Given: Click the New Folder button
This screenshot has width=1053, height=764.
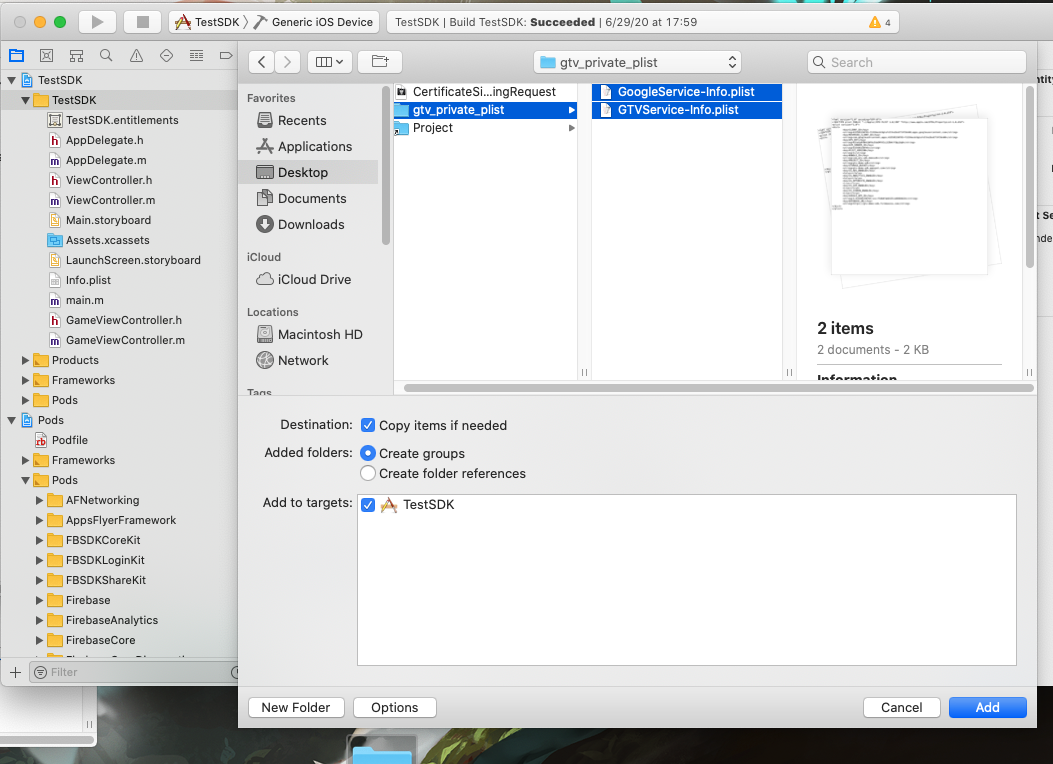Looking at the screenshot, I should click(296, 708).
